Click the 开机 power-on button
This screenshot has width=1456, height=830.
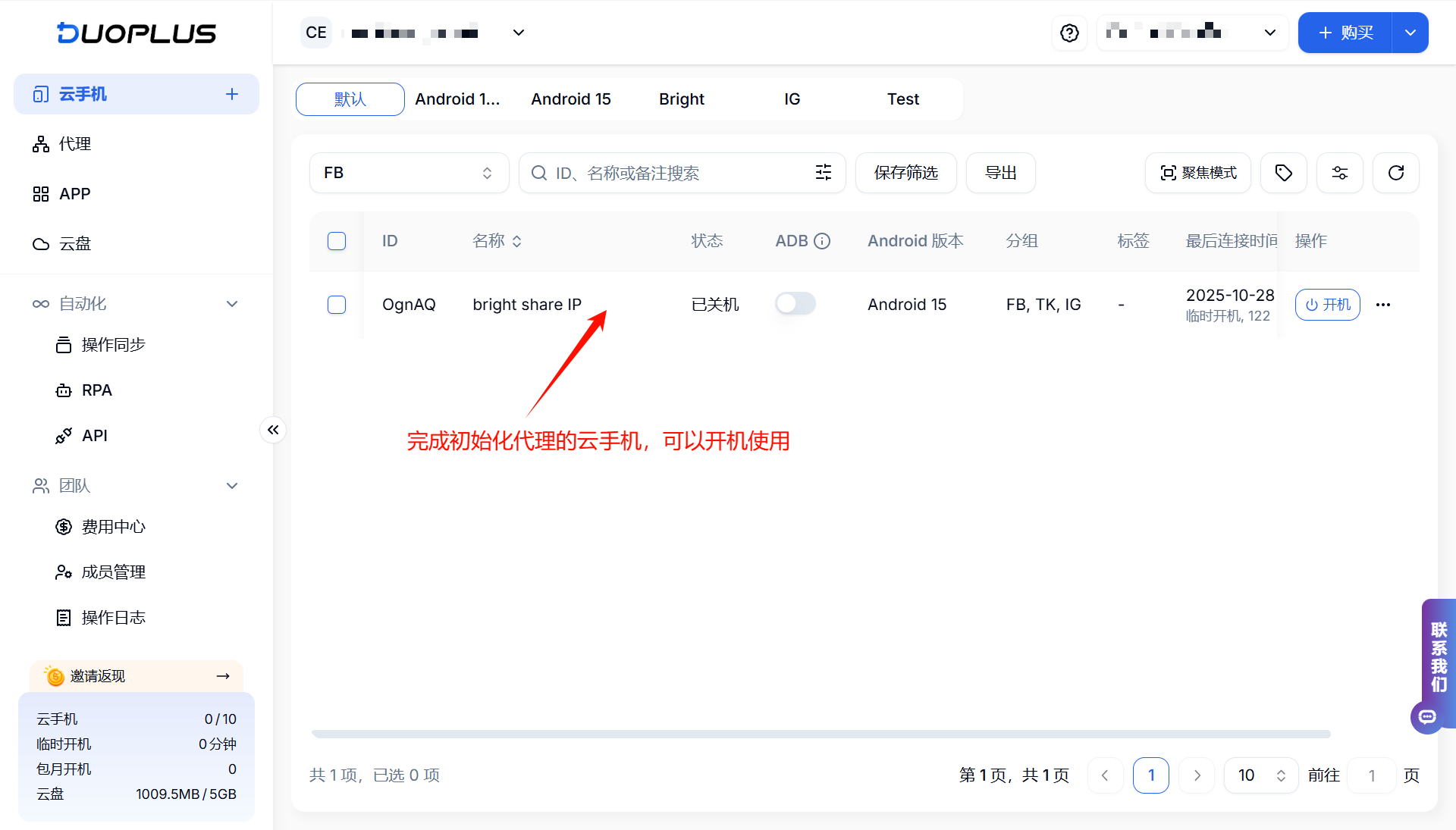tap(1327, 305)
